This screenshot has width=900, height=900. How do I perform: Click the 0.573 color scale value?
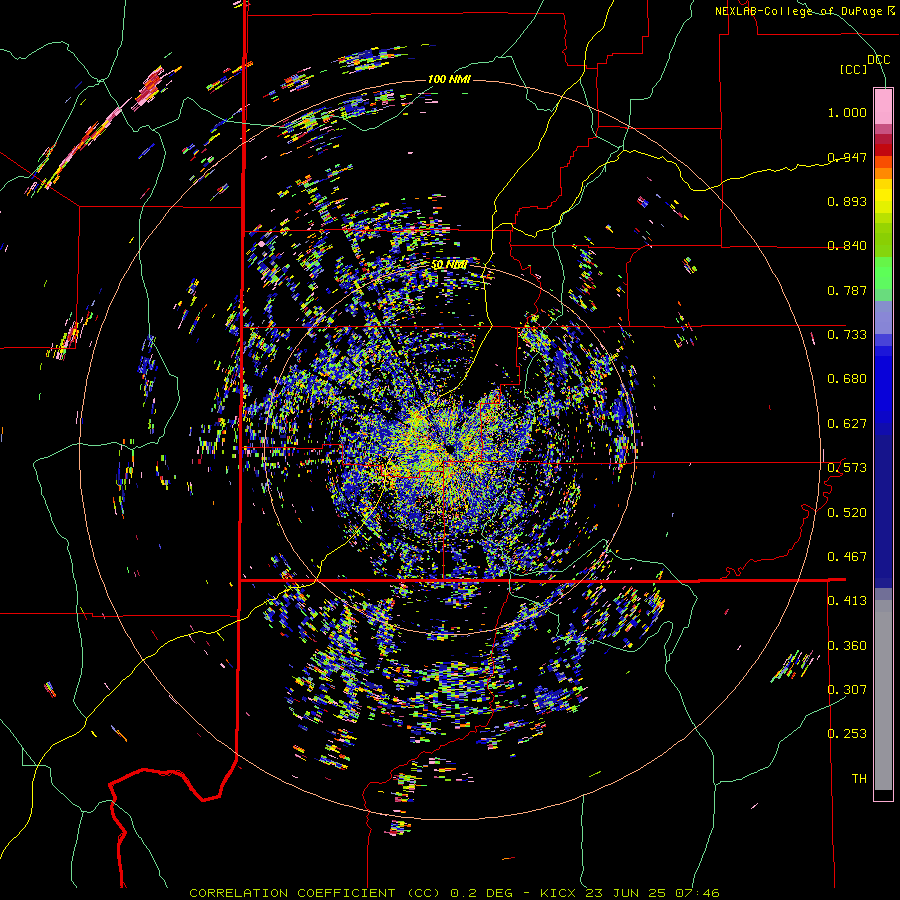point(847,468)
